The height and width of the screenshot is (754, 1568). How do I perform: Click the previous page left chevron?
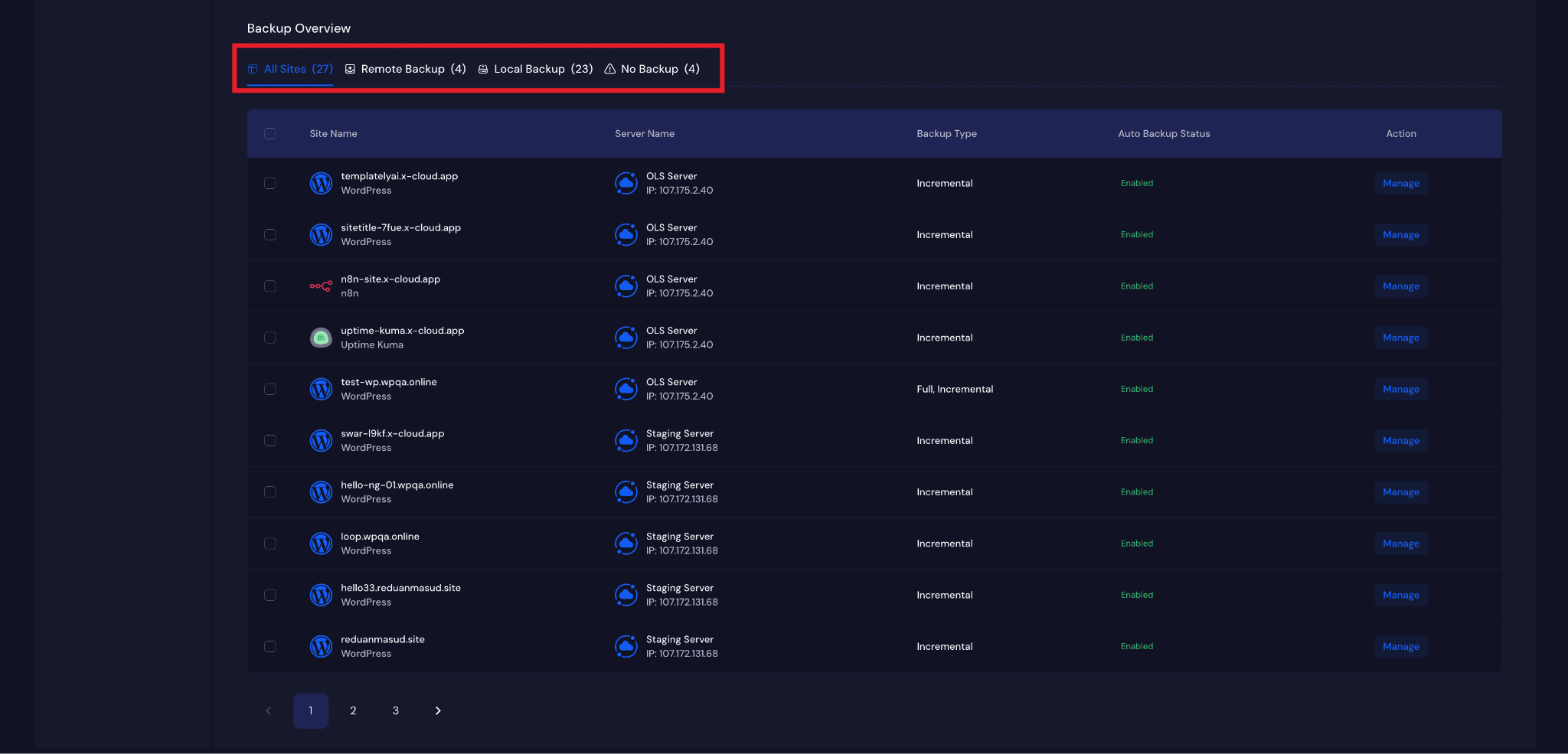(x=269, y=711)
